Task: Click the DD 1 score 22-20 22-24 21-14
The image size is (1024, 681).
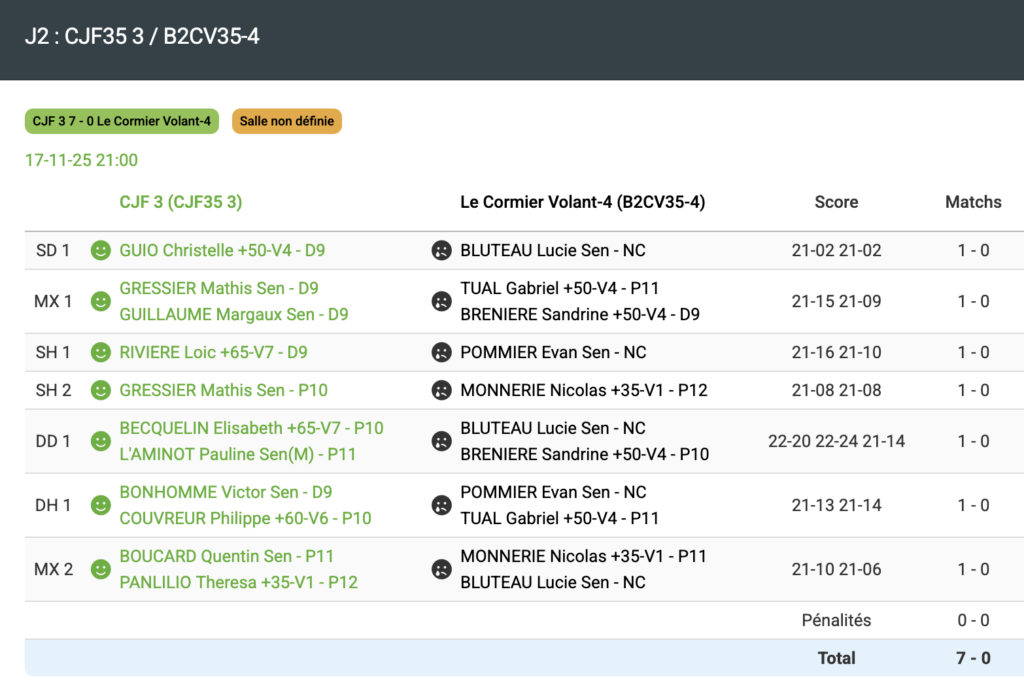Action: (836, 441)
